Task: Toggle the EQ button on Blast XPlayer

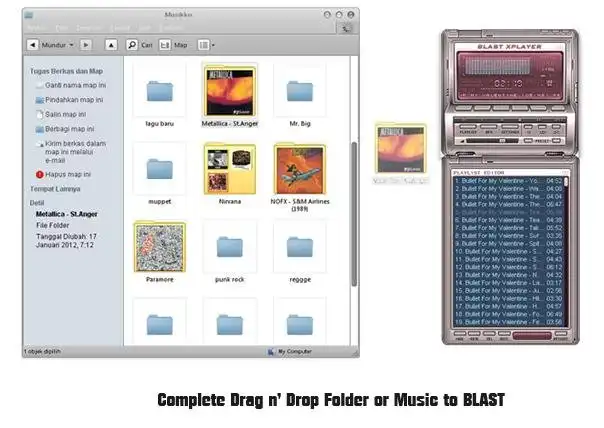Action: [488, 128]
